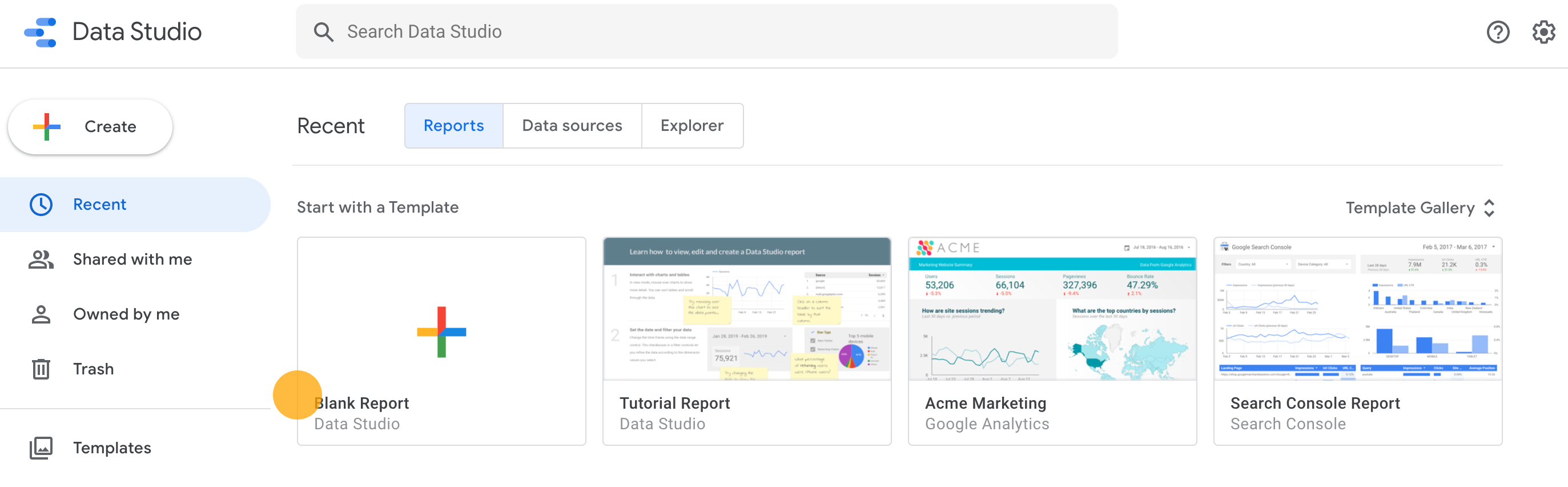Click the Start with a Template heading
This screenshot has height=487, width=1568.
click(x=377, y=208)
